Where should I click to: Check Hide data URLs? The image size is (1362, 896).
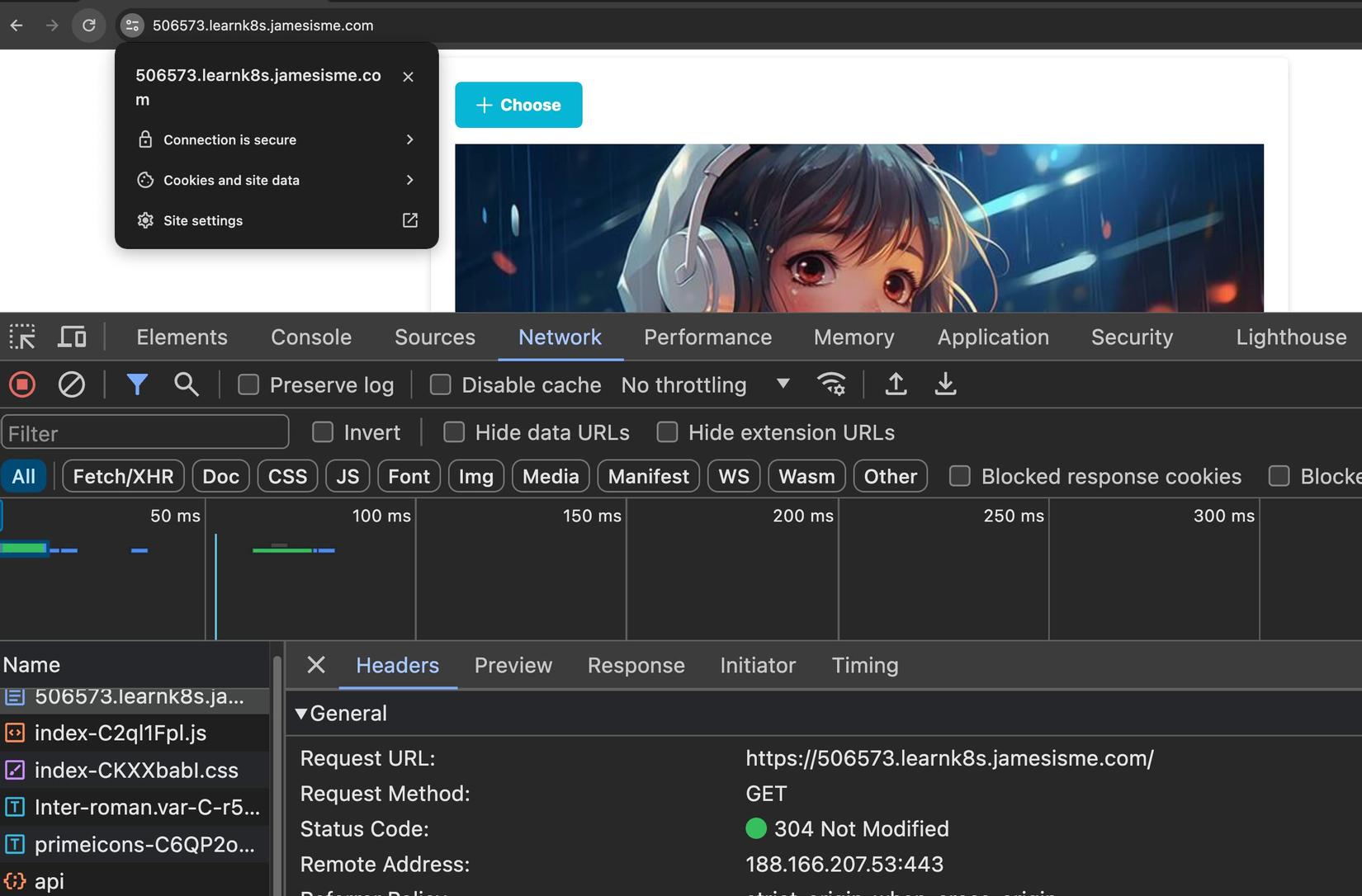pos(454,432)
